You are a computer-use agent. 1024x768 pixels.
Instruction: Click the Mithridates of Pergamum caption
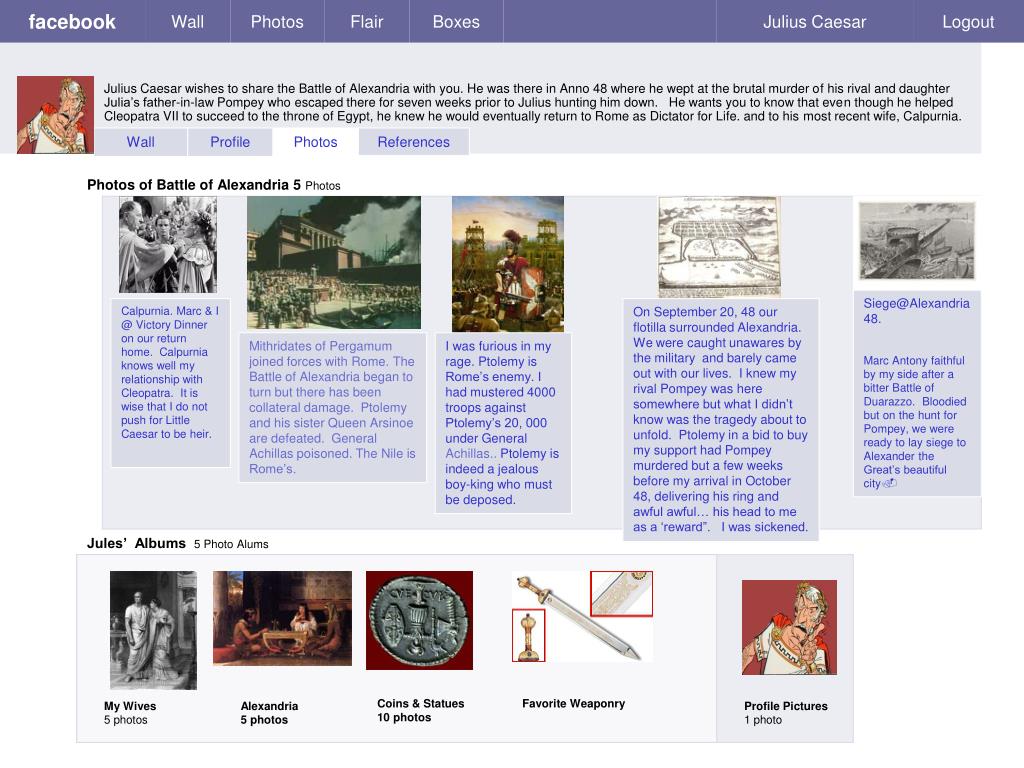332,408
